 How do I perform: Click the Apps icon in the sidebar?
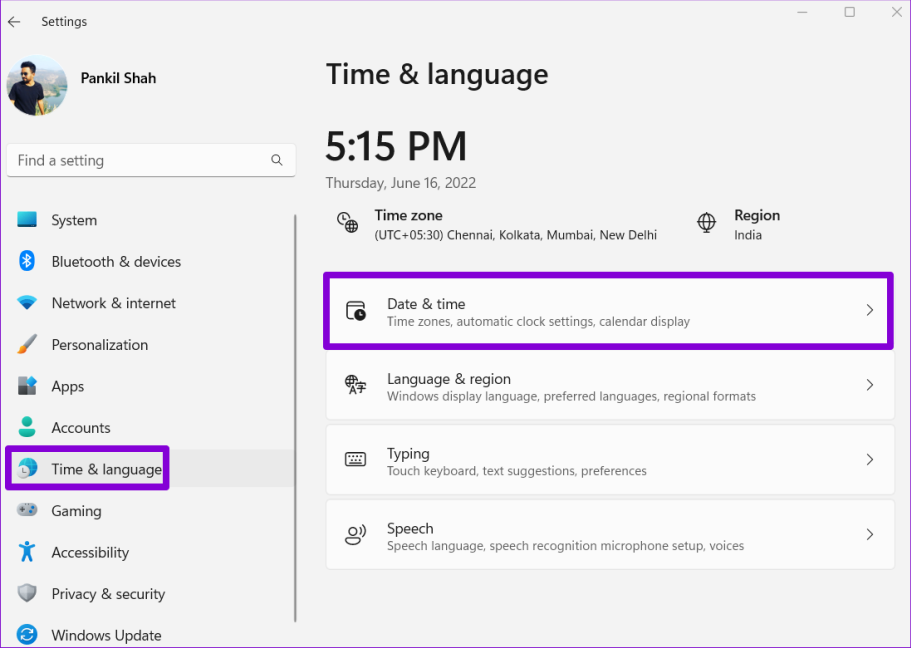(27, 386)
